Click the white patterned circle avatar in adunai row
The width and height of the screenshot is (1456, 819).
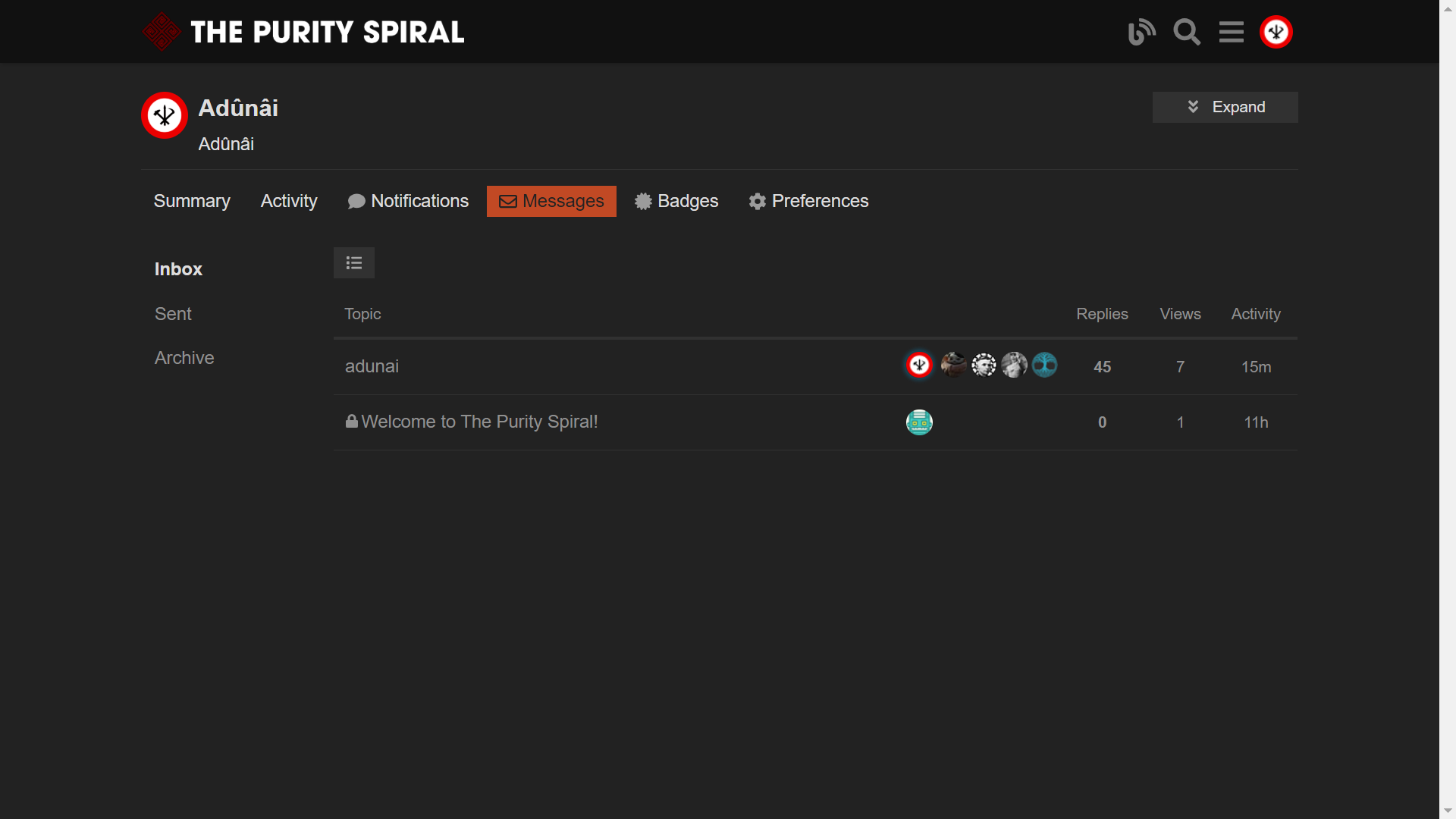984,365
